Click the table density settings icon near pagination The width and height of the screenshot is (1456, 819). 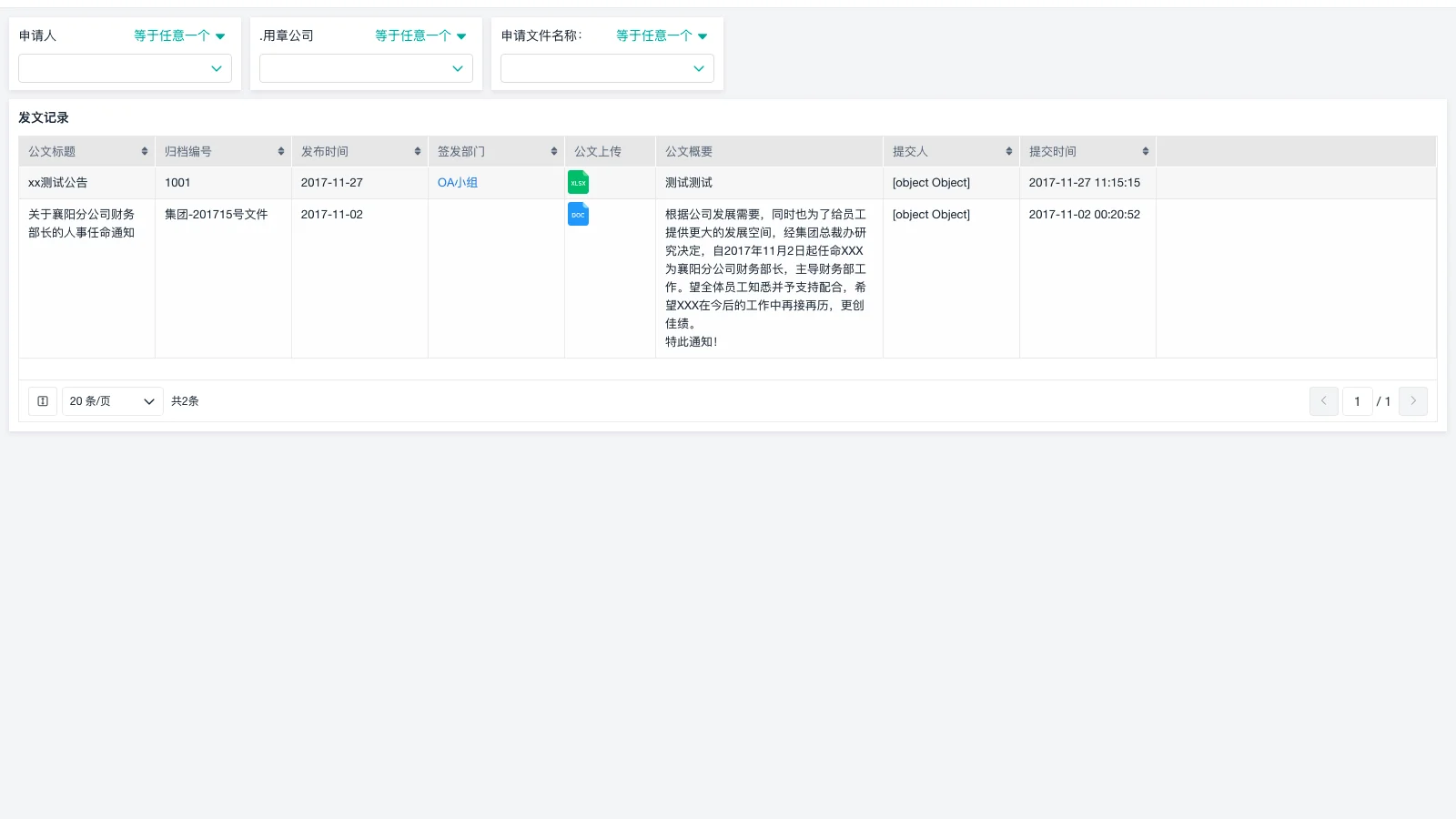[42, 400]
